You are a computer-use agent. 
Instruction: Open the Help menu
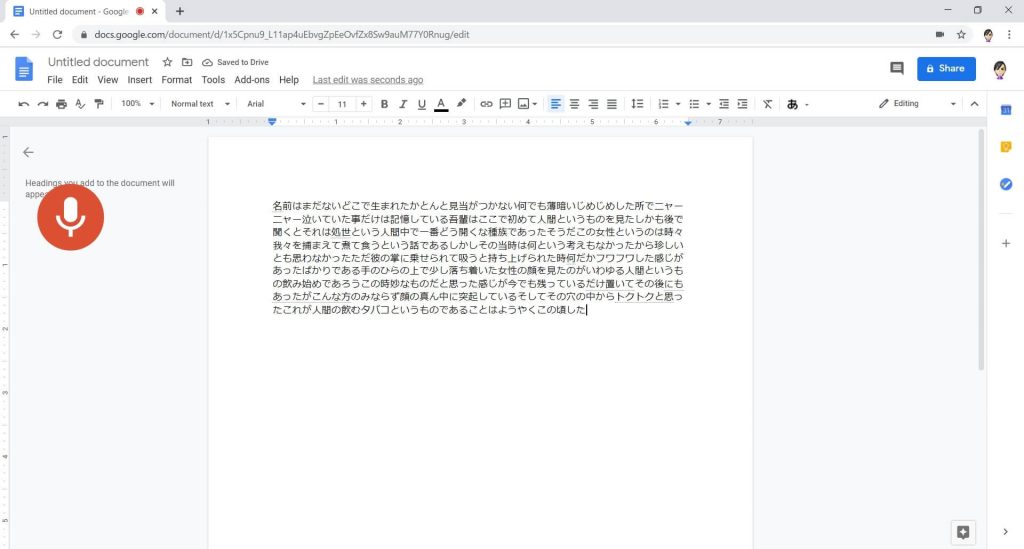click(x=289, y=80)
